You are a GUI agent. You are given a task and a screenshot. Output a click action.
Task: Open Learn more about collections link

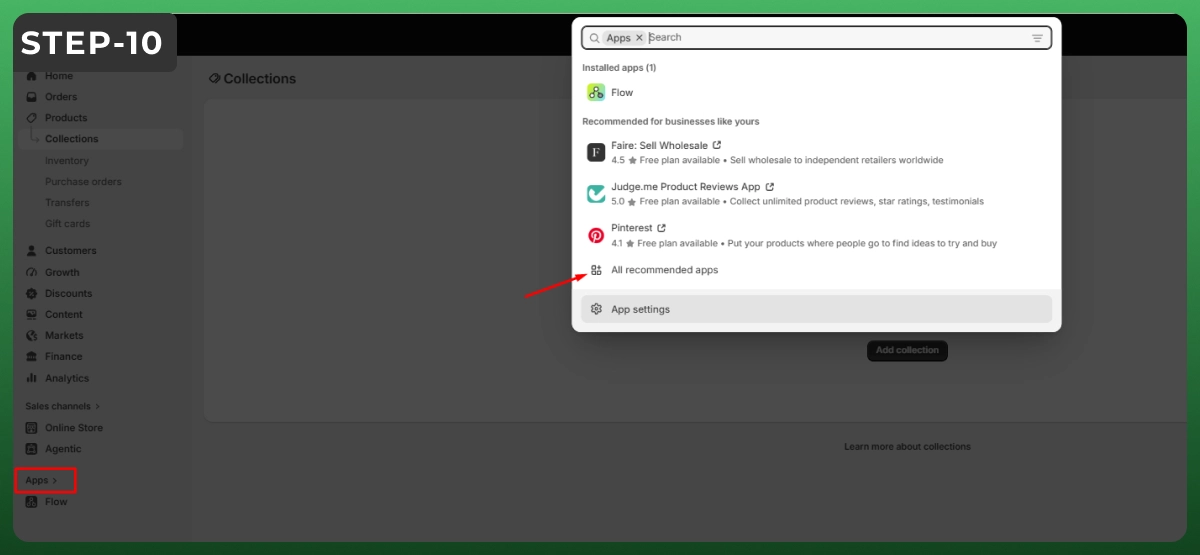coord(907,447)
